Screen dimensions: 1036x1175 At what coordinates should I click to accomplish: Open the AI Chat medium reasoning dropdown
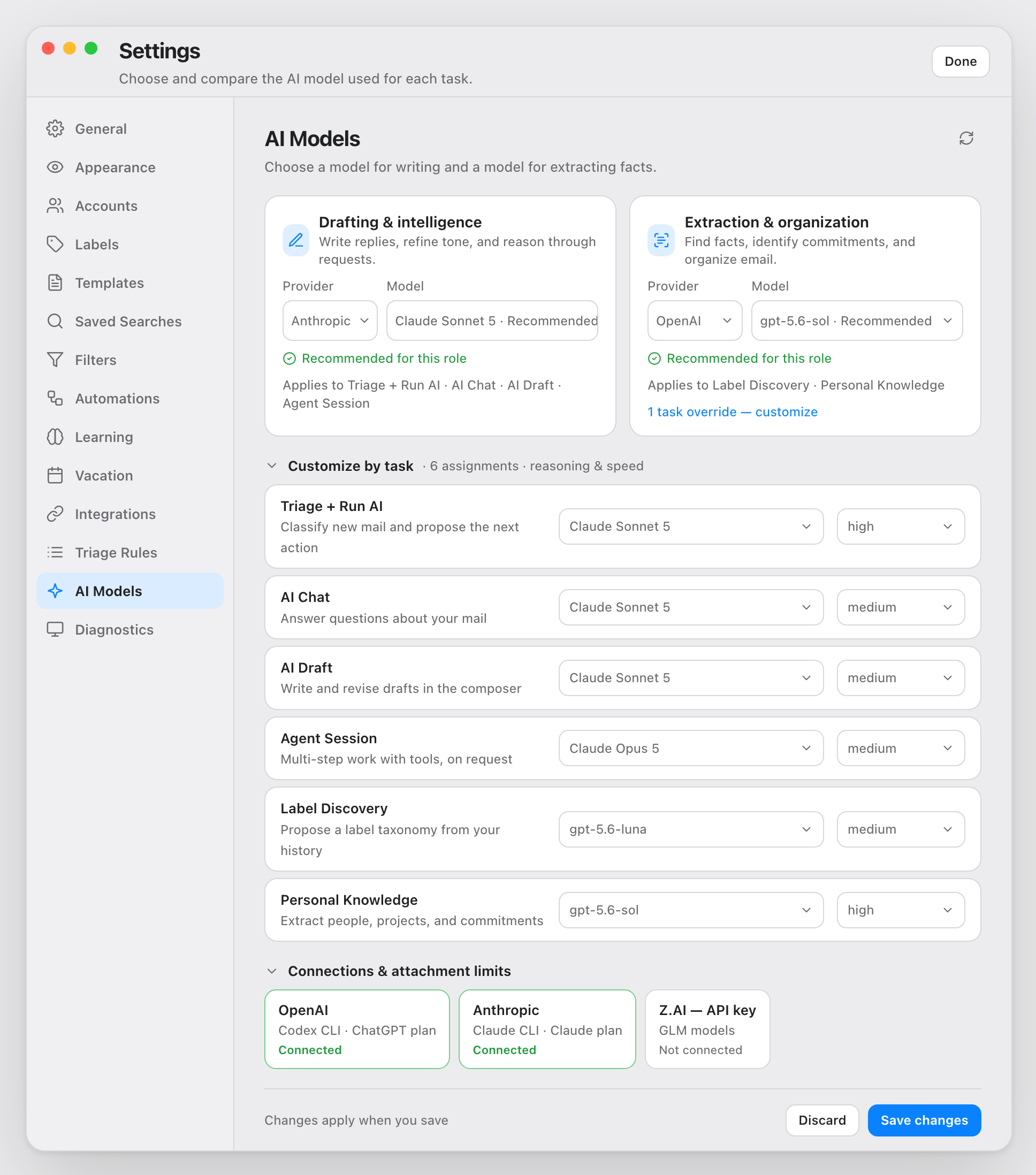click(900, 607)
